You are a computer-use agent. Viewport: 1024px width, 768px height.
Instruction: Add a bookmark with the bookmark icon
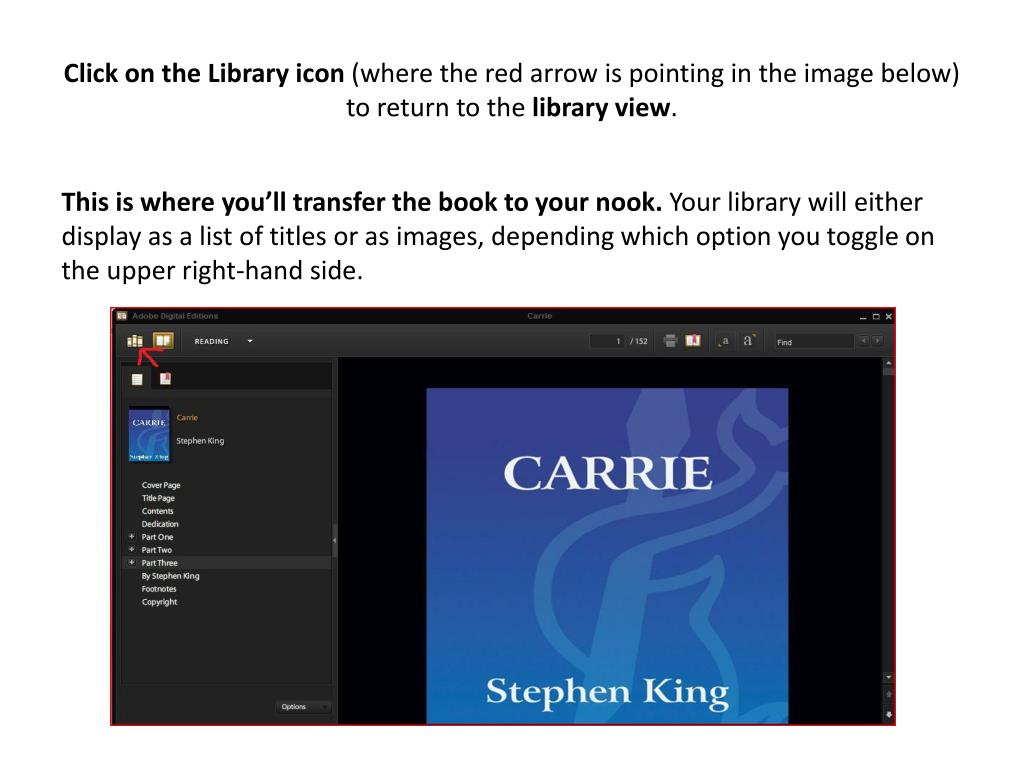point(693,340)
